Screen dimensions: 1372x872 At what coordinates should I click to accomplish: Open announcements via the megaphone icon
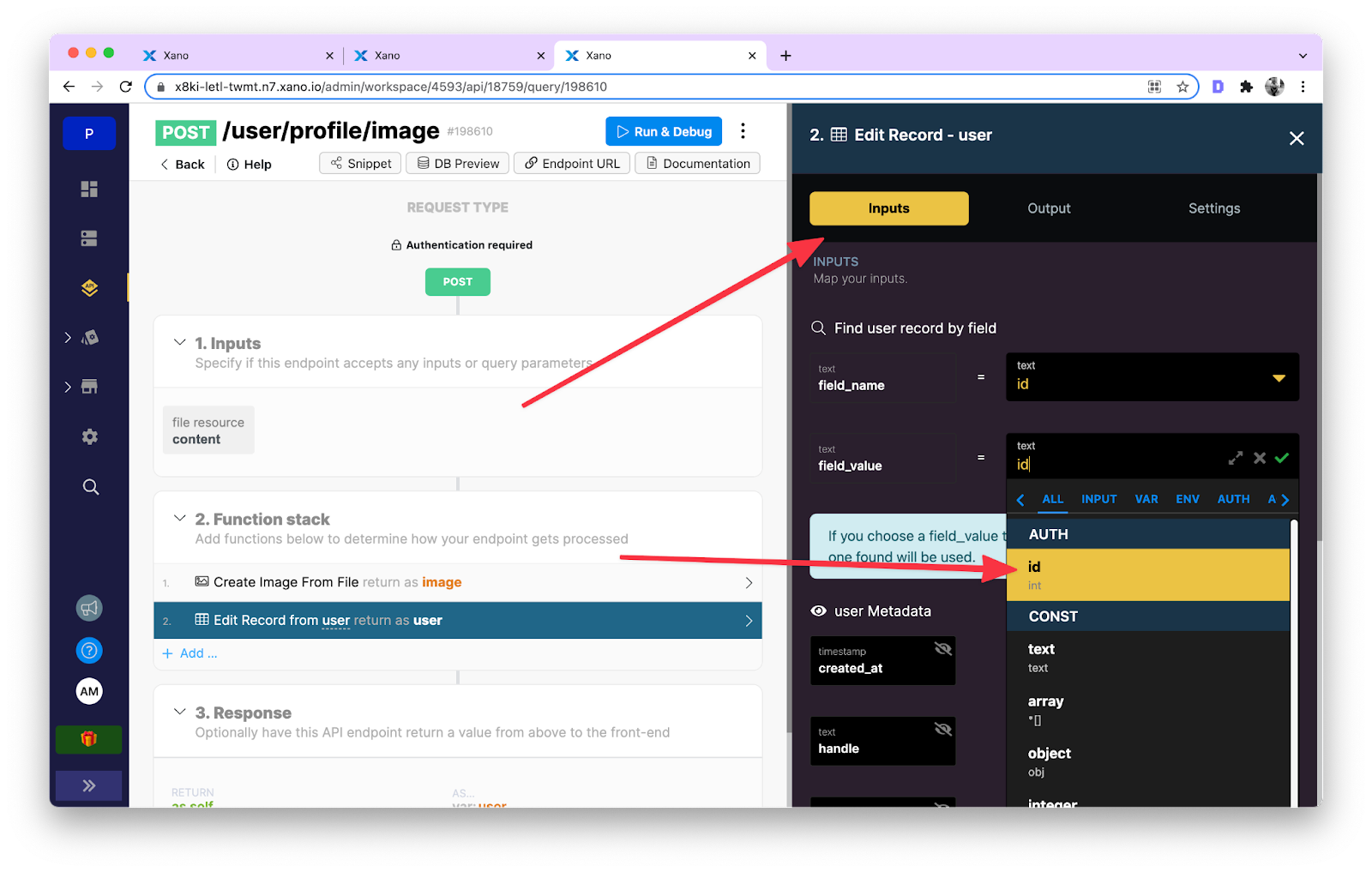pyautogui.click(x=89, y=608)
